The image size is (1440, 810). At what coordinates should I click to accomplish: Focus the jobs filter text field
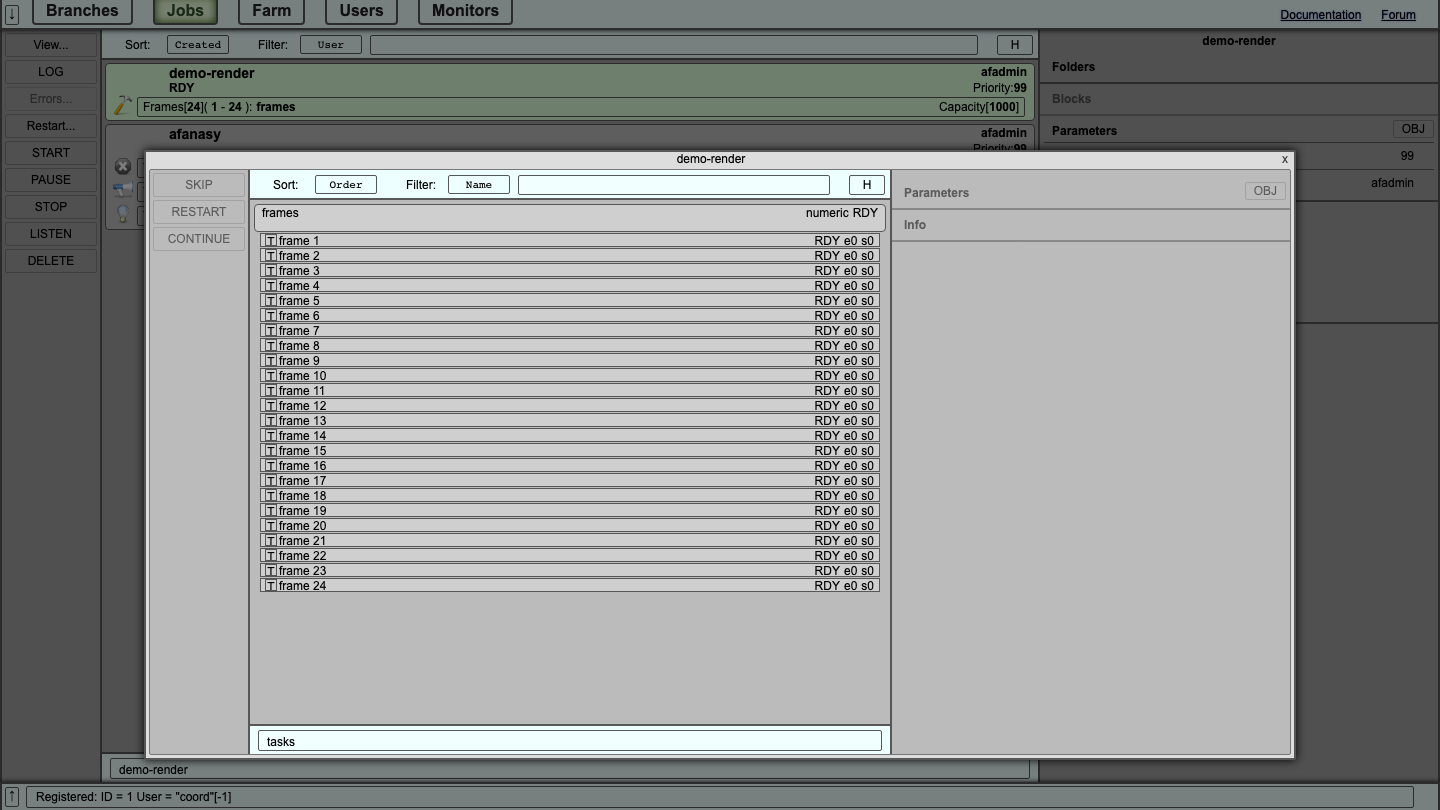point(674,45)
